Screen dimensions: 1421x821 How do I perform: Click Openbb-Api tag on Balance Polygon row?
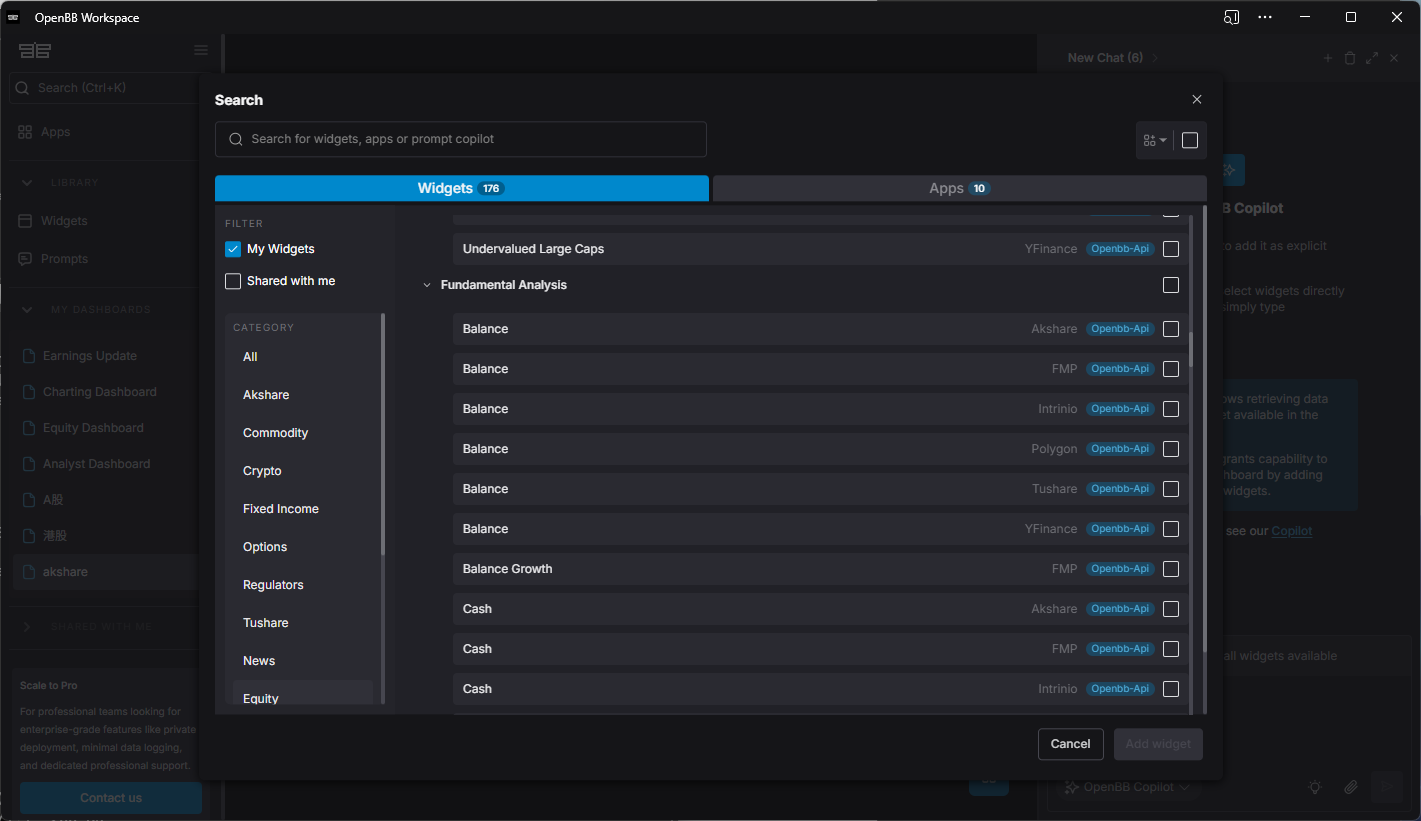click(x=1120, y=449)
